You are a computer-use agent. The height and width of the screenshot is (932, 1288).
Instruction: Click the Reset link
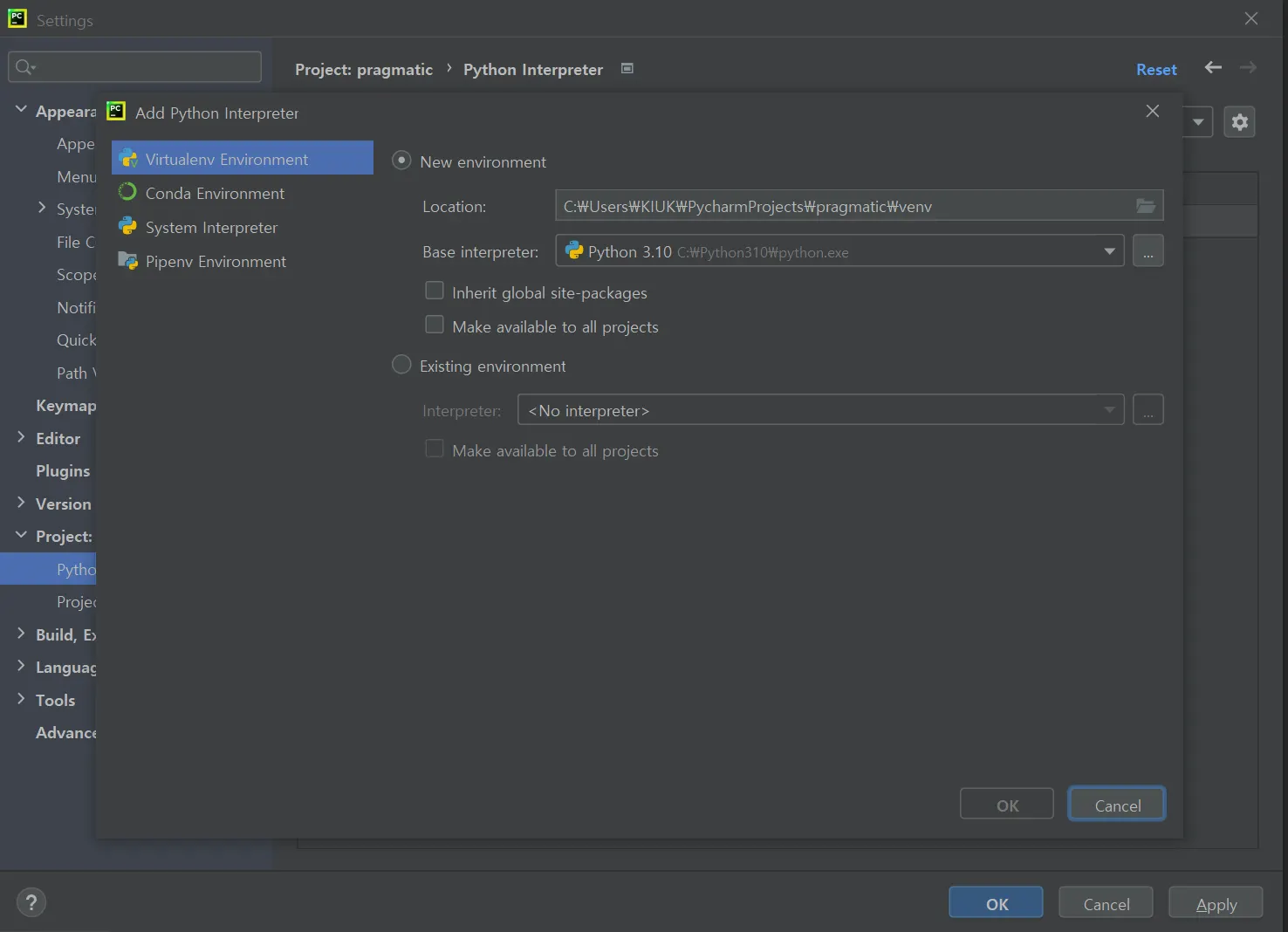pos(1155,70)
